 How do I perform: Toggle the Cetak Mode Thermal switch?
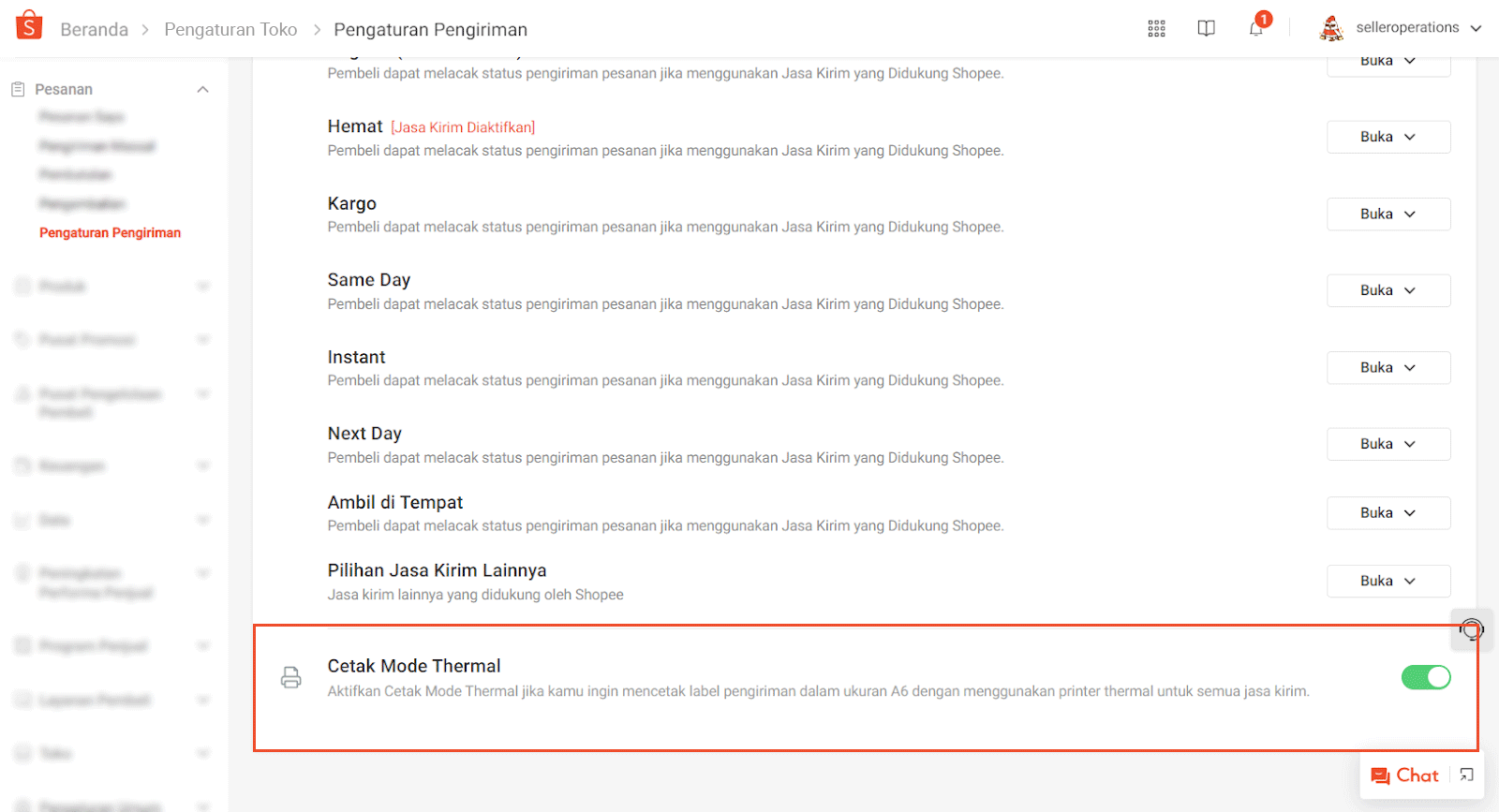pyautogui.click(x=1425, y=677)
